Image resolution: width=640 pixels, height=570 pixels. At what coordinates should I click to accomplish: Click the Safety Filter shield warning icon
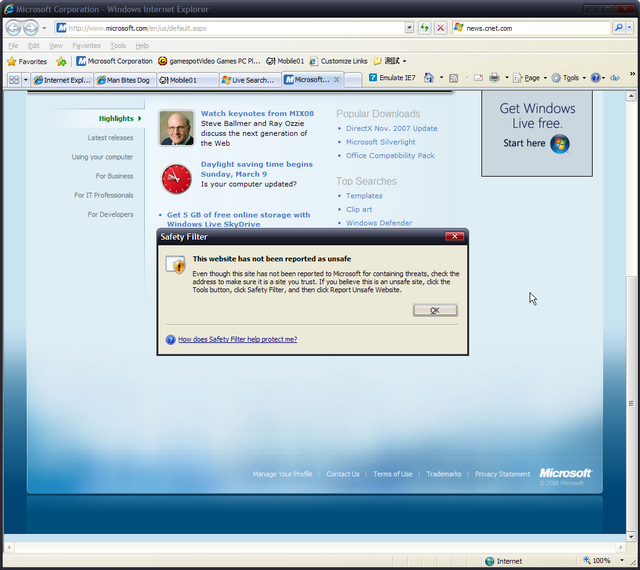pyautogui.click(x=176, y=264)
